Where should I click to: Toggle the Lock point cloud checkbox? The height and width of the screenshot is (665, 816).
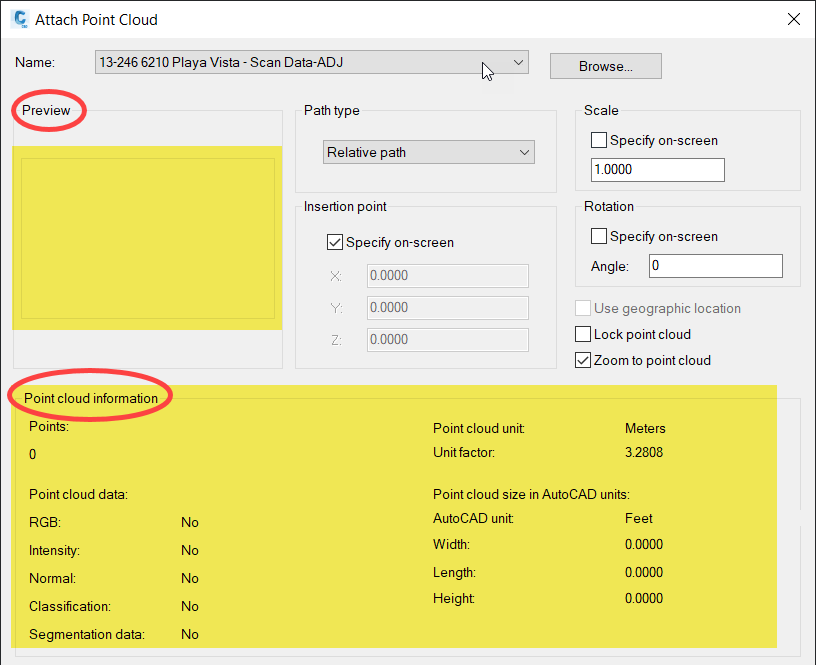pyautogui.click(x=584, y=334)
